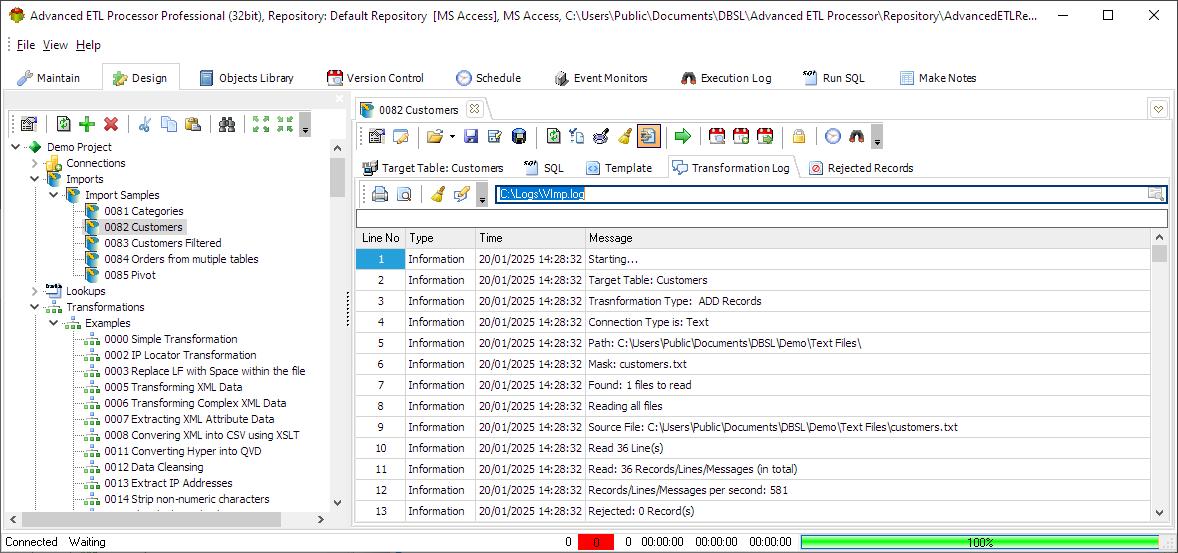Click the open folder icon in import toolbar
The image size is (1178, 553).
pyautogui.click(x=434, y=136)
